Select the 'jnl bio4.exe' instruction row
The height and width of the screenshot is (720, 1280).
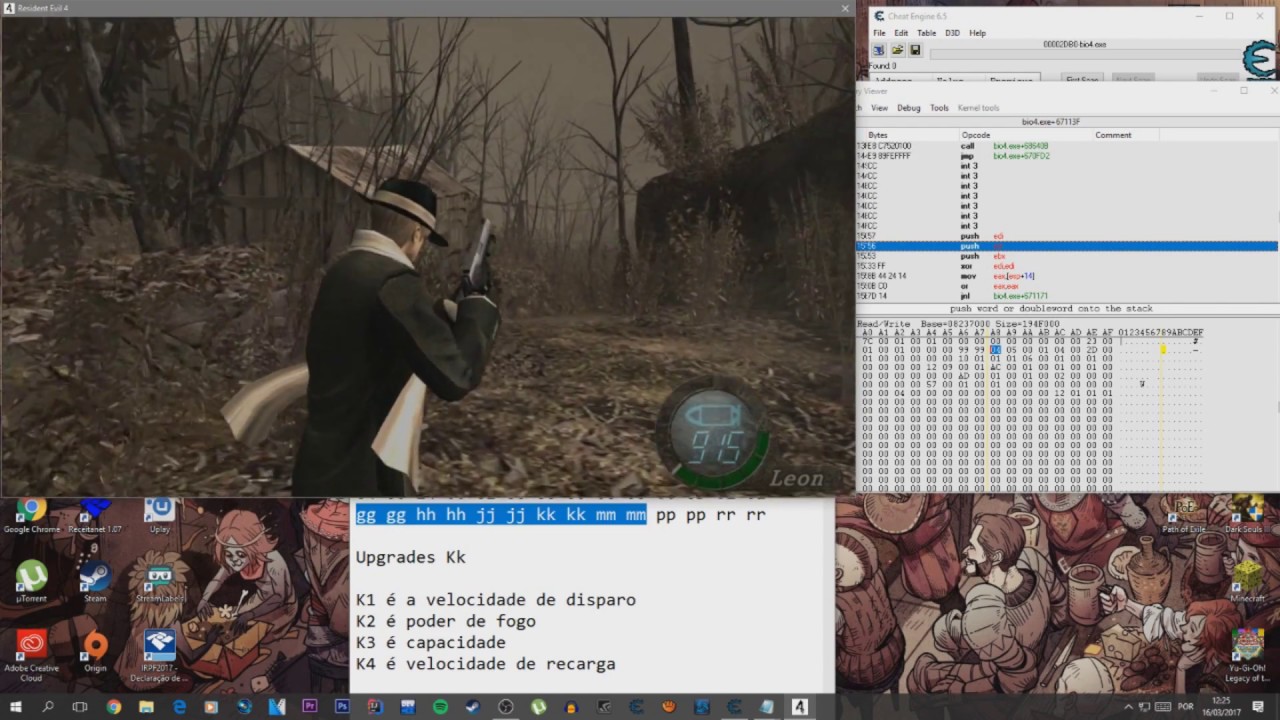[1067, 296]
